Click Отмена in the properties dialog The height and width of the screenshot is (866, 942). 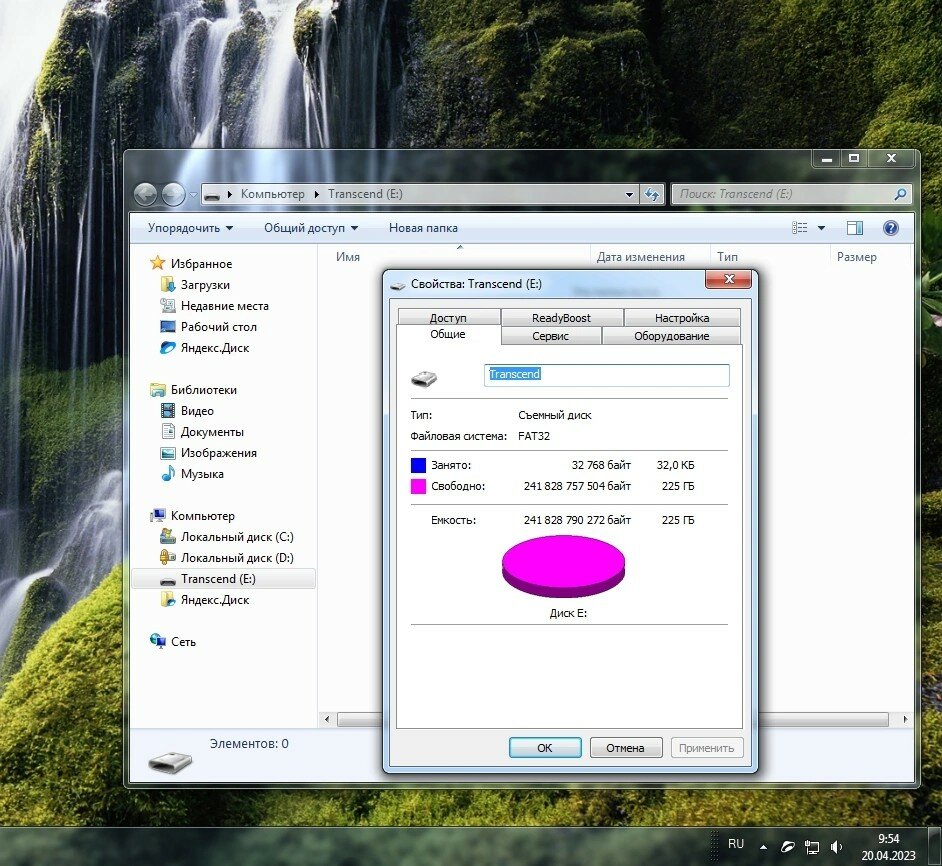coord(625,748)
